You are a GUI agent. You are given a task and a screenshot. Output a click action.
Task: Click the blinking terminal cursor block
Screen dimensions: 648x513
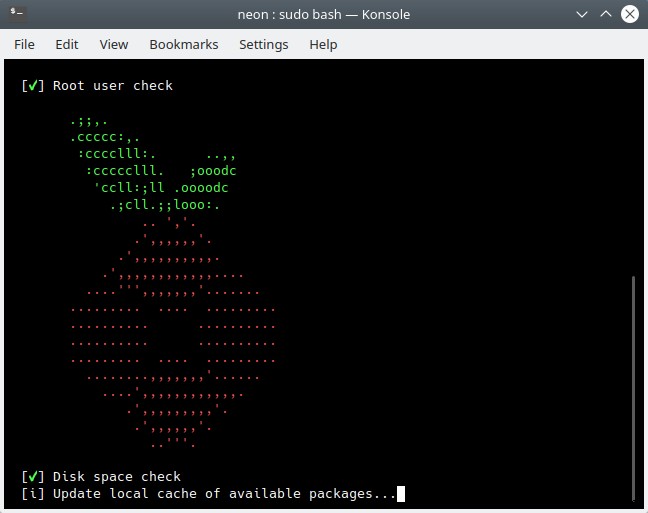coord(401,494)
